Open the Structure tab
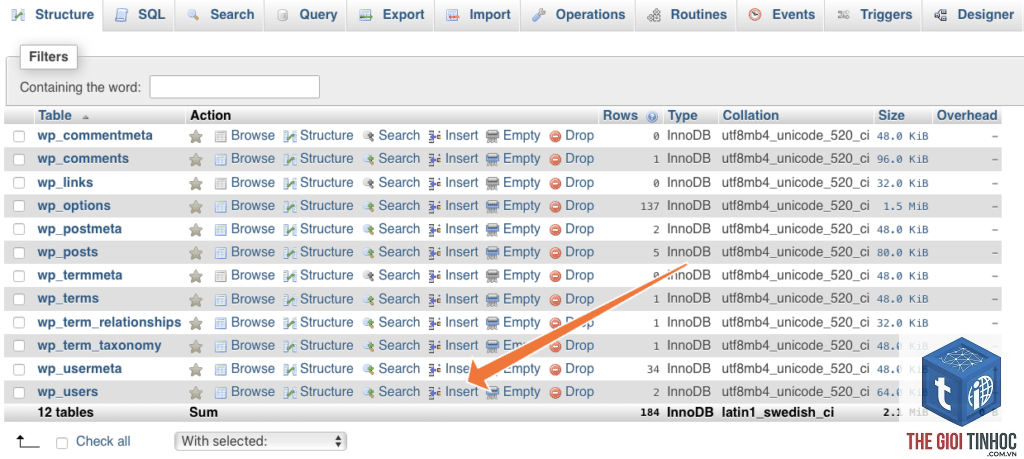 point(53,15)
